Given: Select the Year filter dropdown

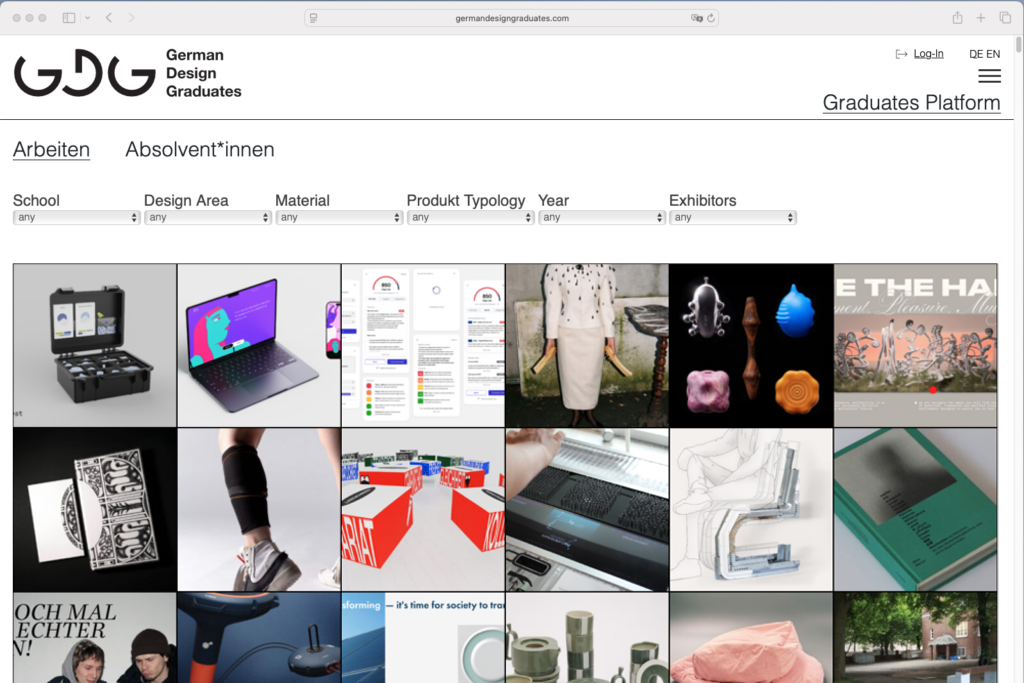Looking at the screenshot, I should pos(601,217).
